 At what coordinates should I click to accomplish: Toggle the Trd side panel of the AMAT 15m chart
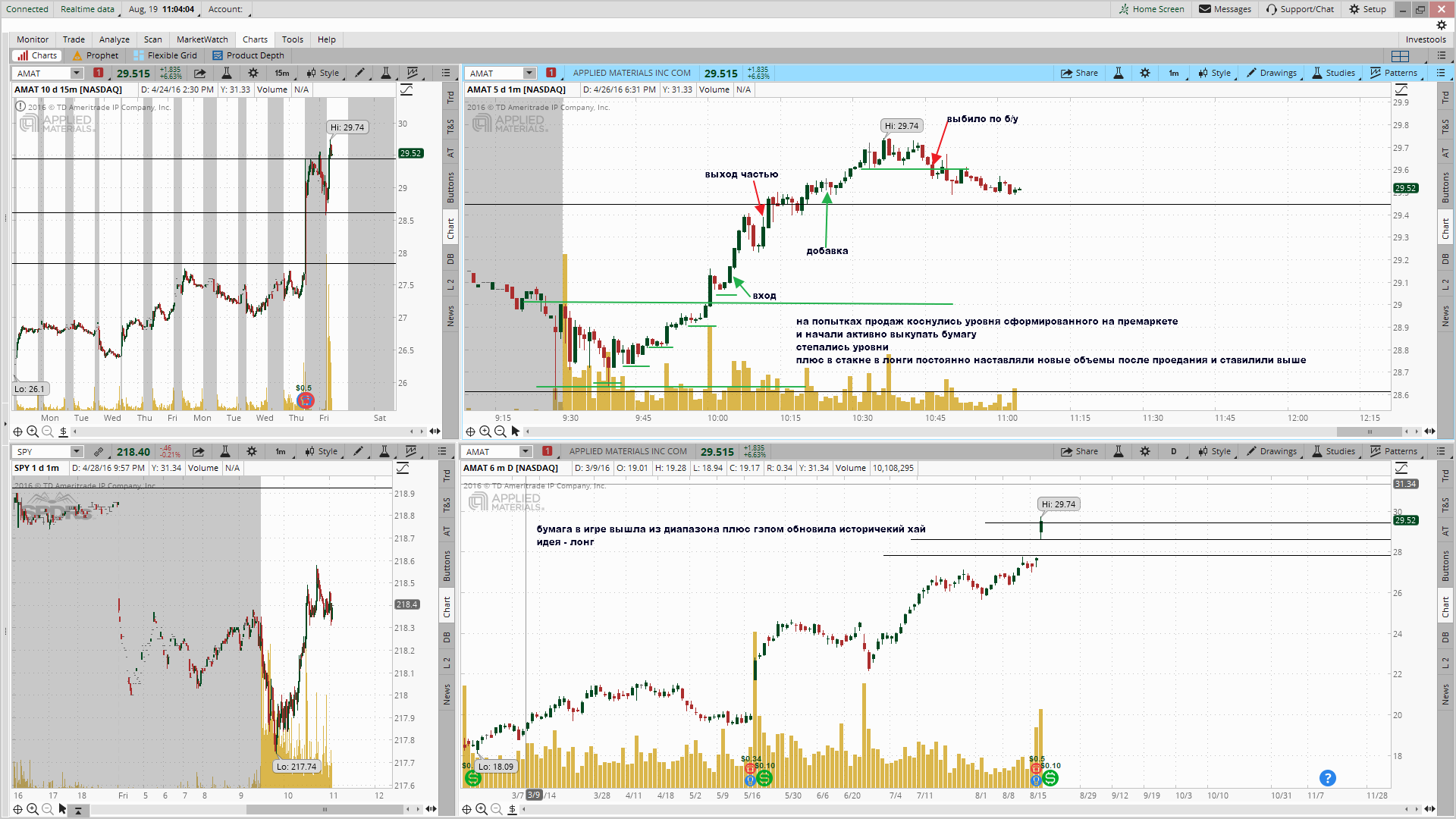pyautogui.click(x=450, y=97)
